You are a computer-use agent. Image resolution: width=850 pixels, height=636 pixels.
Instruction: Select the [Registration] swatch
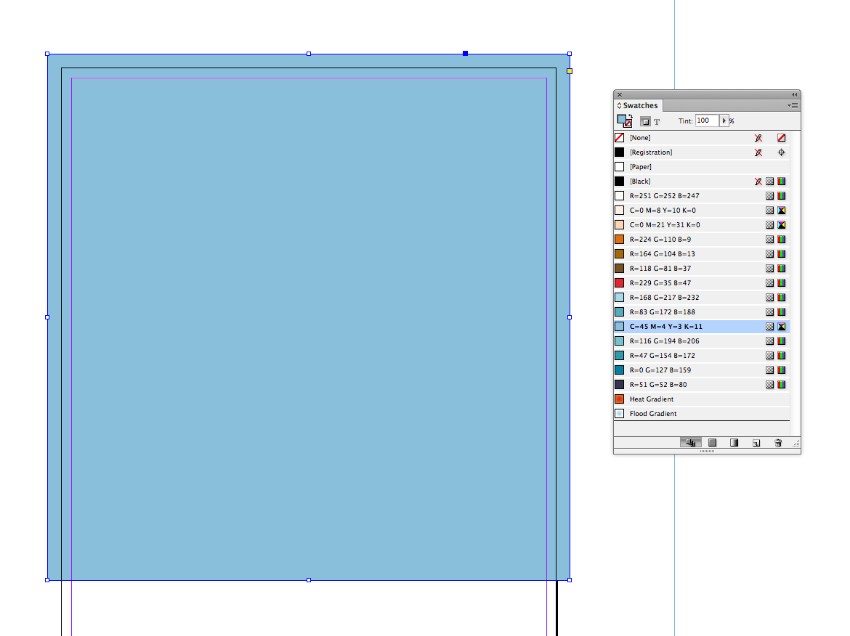(701, 152)
